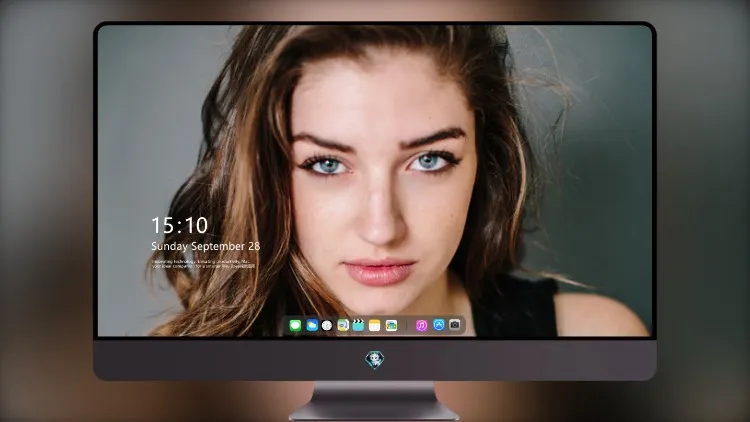Viewport: 750px width, 422px height.
Task: Click the Sunday September 28 date text
Action: tap(206, 246)
